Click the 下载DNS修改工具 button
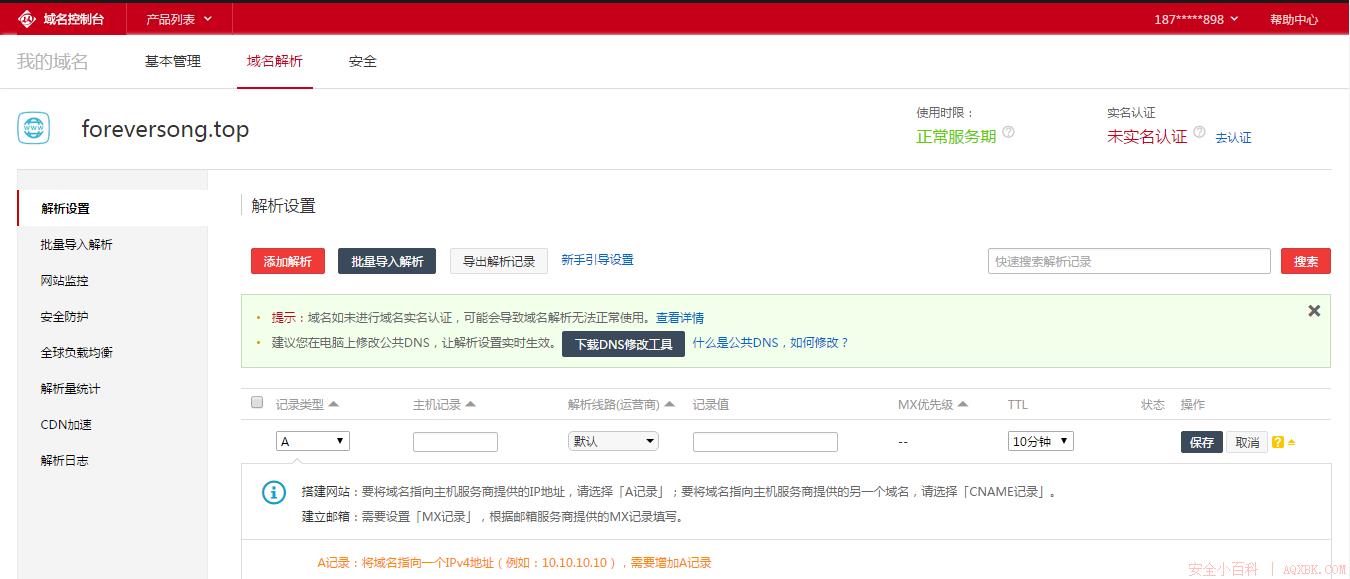 (x=623, y=344)
